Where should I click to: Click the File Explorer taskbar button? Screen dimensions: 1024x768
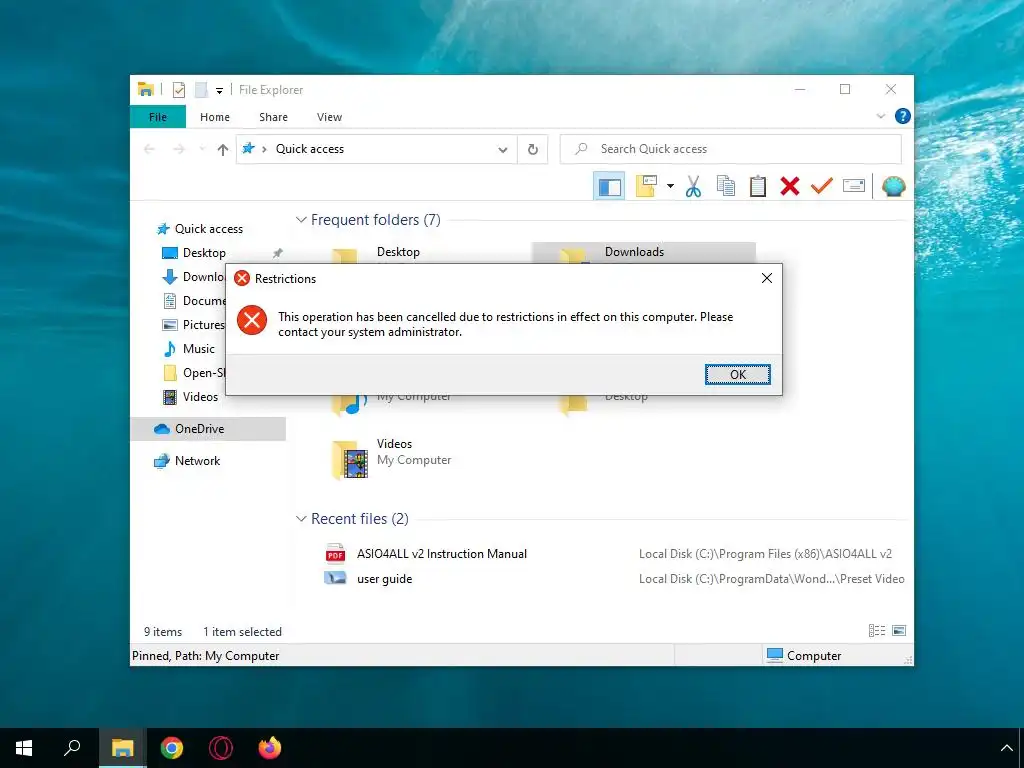123,748
